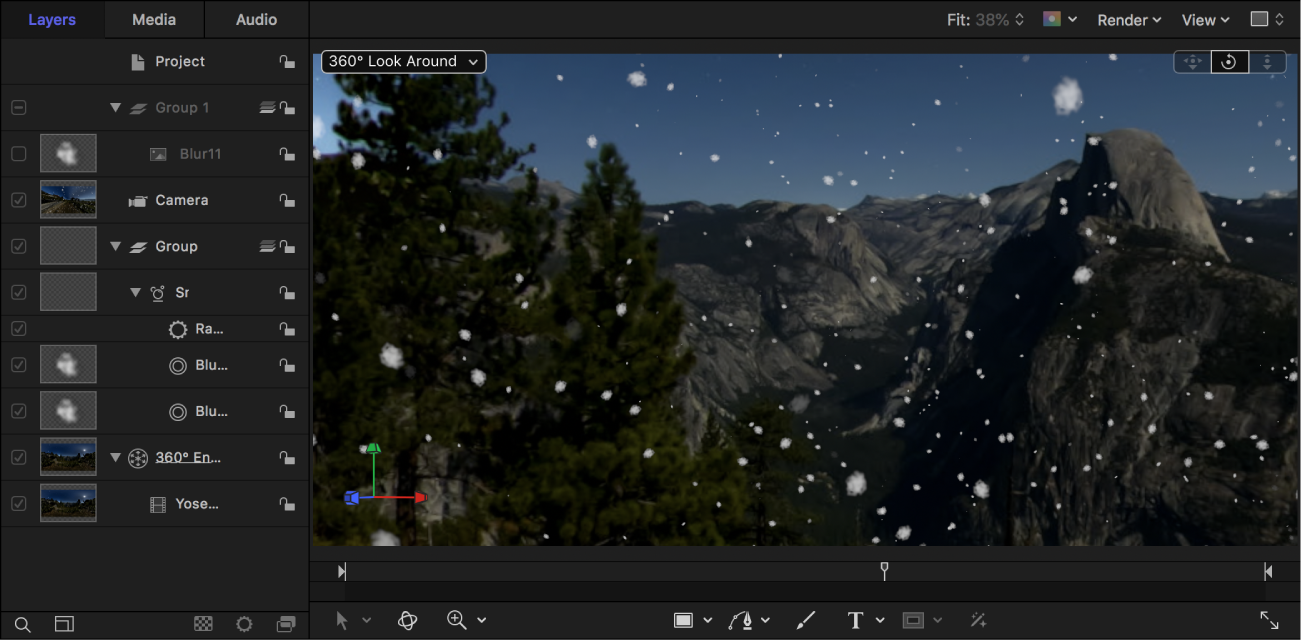Activate the canvas Pan view control
The image size is (1304, 642).
pyautogui.click(x=1192, y=61)
